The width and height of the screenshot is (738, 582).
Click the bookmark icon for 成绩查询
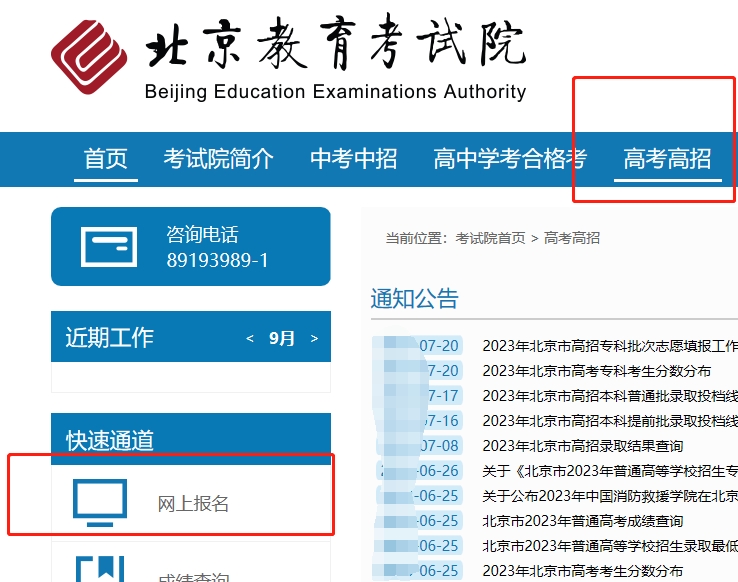[100, 570]
